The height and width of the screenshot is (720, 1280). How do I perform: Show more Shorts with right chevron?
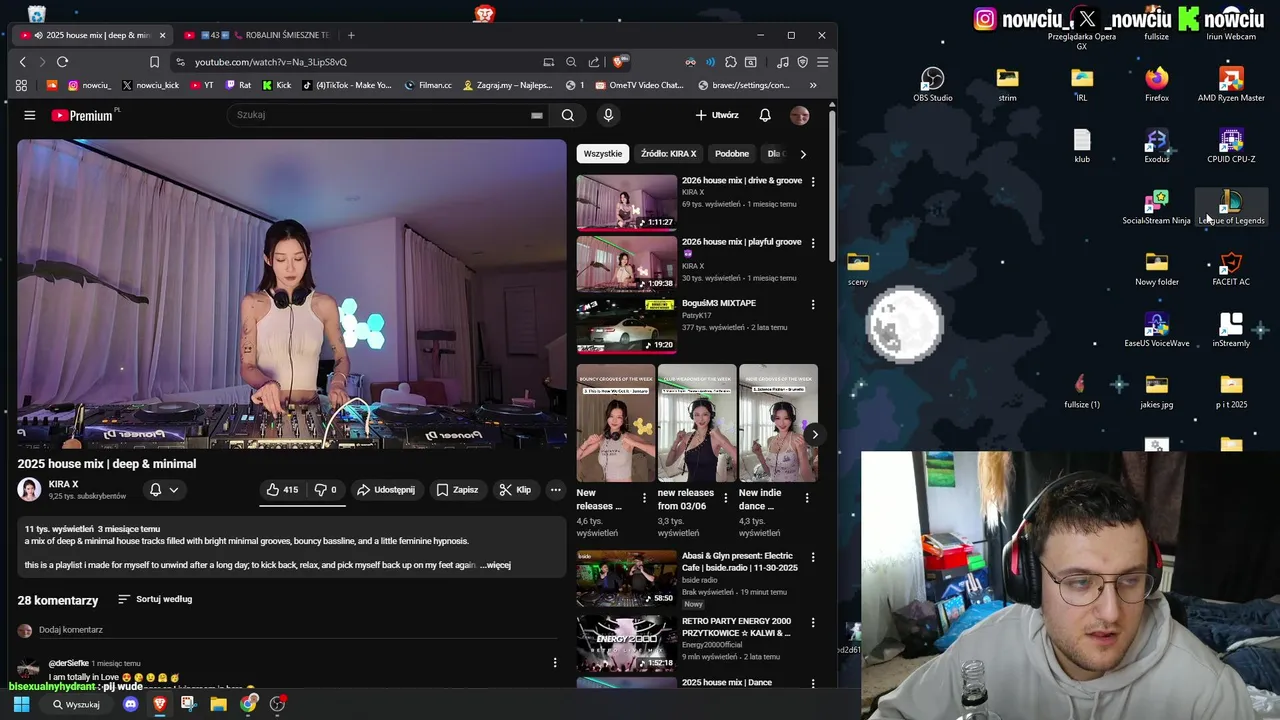point(815,434)
